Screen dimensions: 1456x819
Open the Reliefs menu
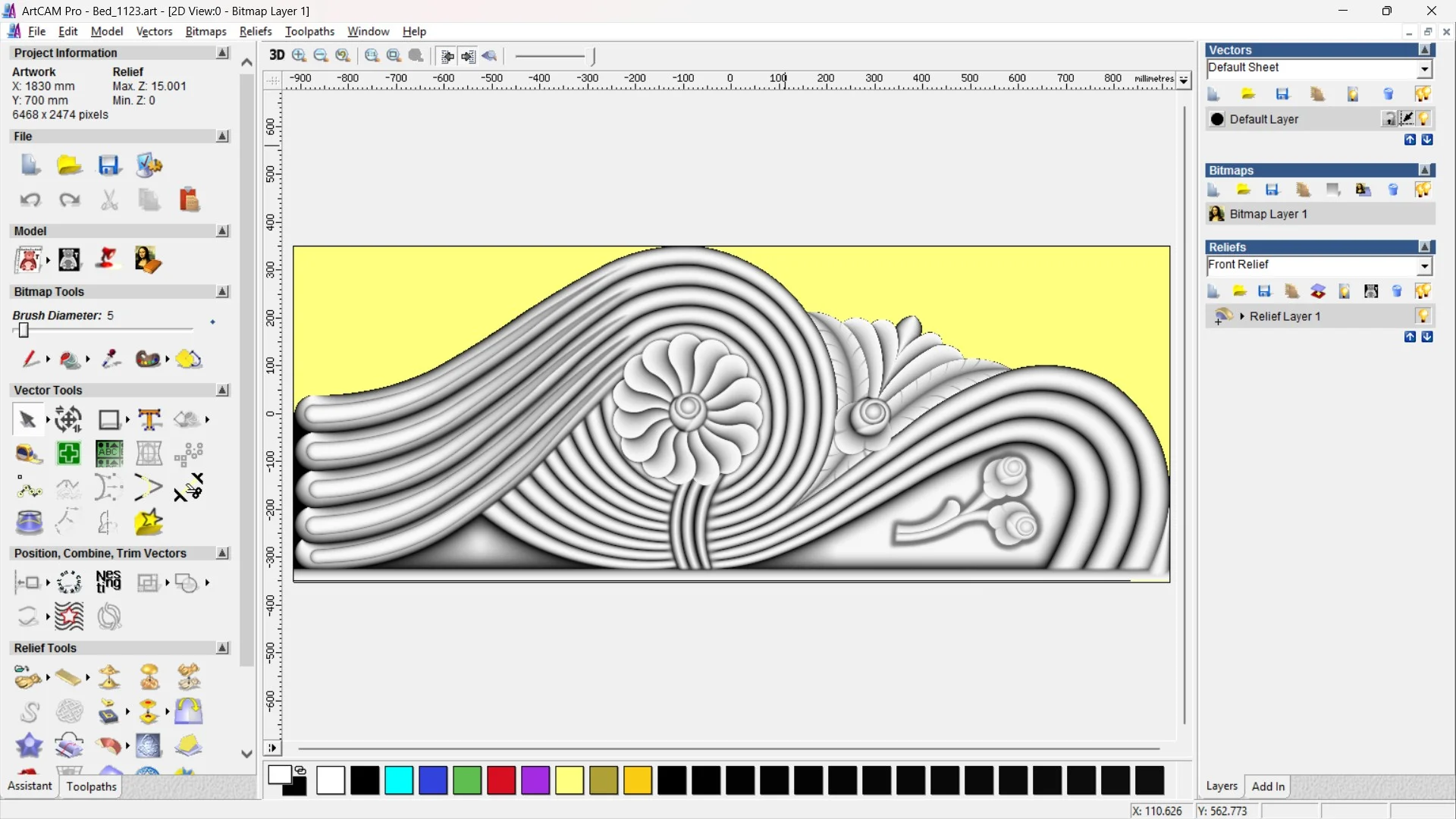pos(255,31)
